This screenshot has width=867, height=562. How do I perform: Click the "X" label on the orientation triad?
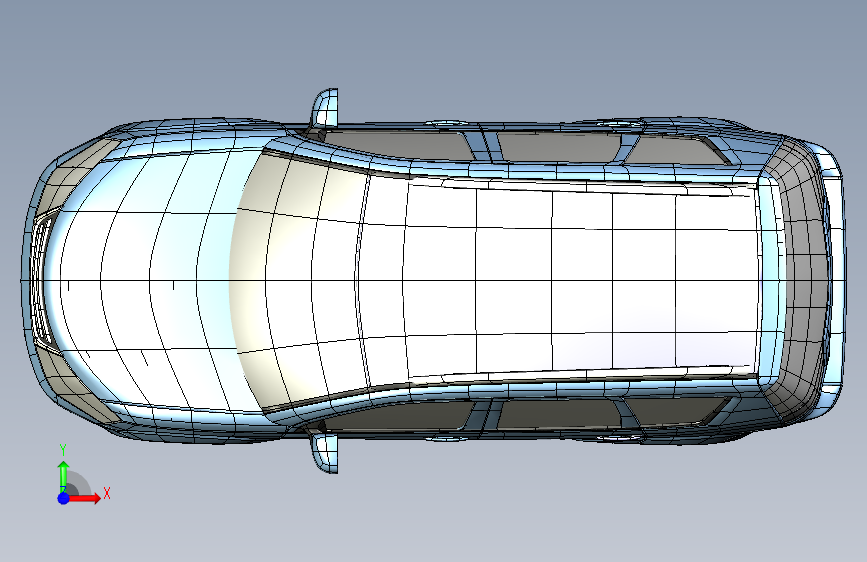pos(107,493)
